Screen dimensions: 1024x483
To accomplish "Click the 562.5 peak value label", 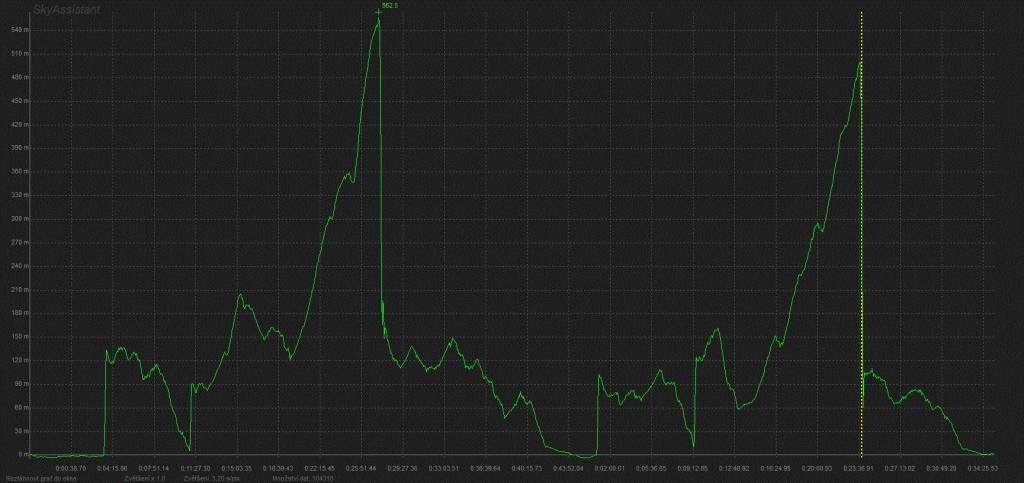I will coord(390,6).
